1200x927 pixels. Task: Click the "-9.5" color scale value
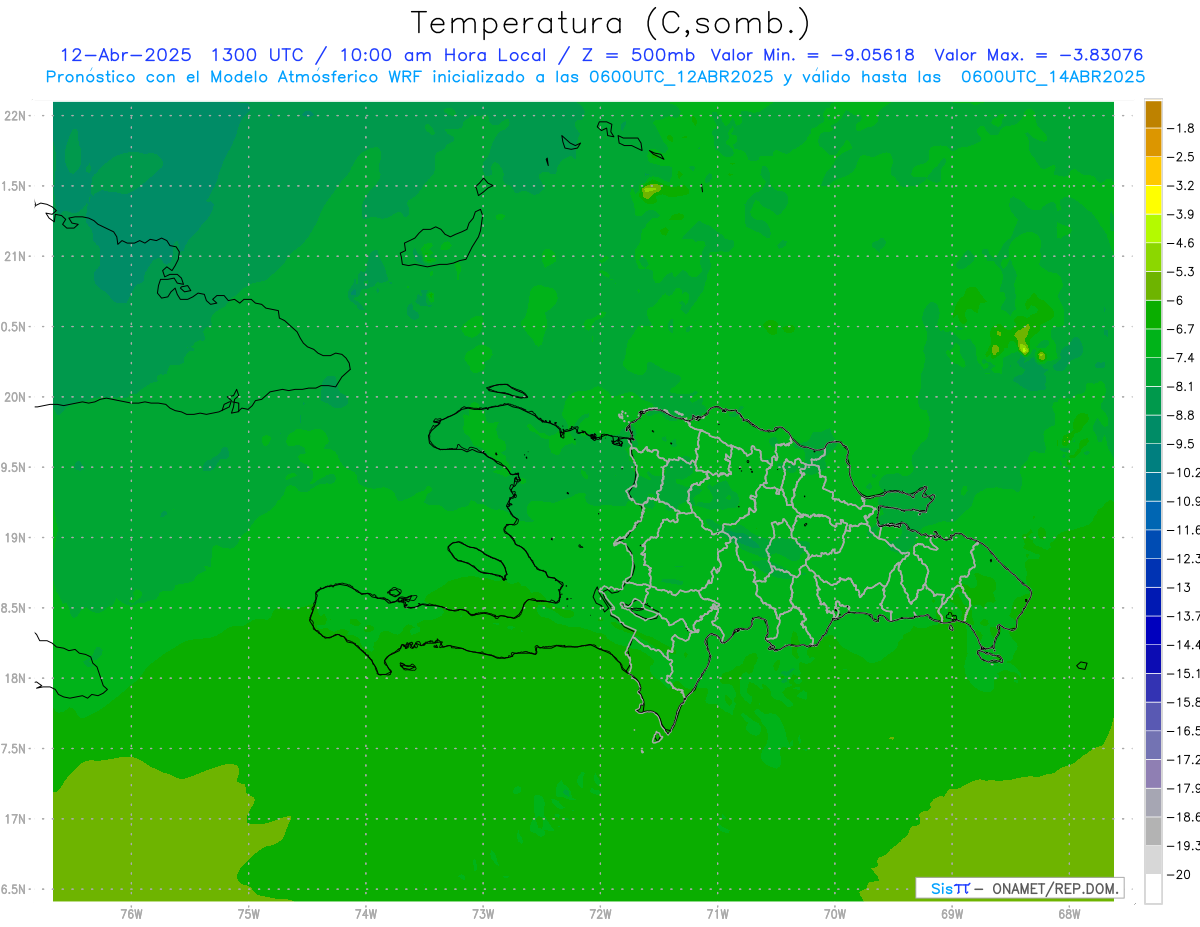tap(1182, 444)
